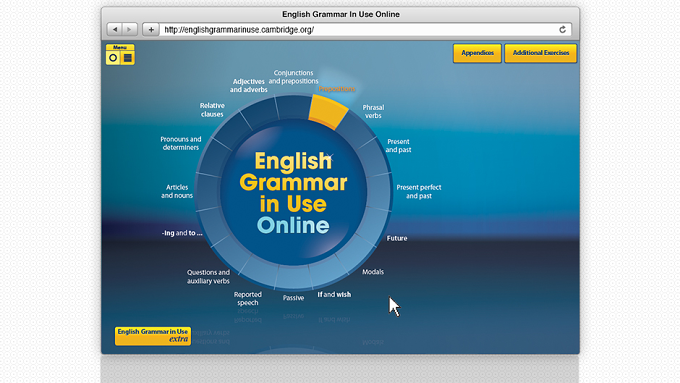Select the highlighted yellow Prepositions wheel segment
This screenshot has height=383, width=680.
coord(328,112)
